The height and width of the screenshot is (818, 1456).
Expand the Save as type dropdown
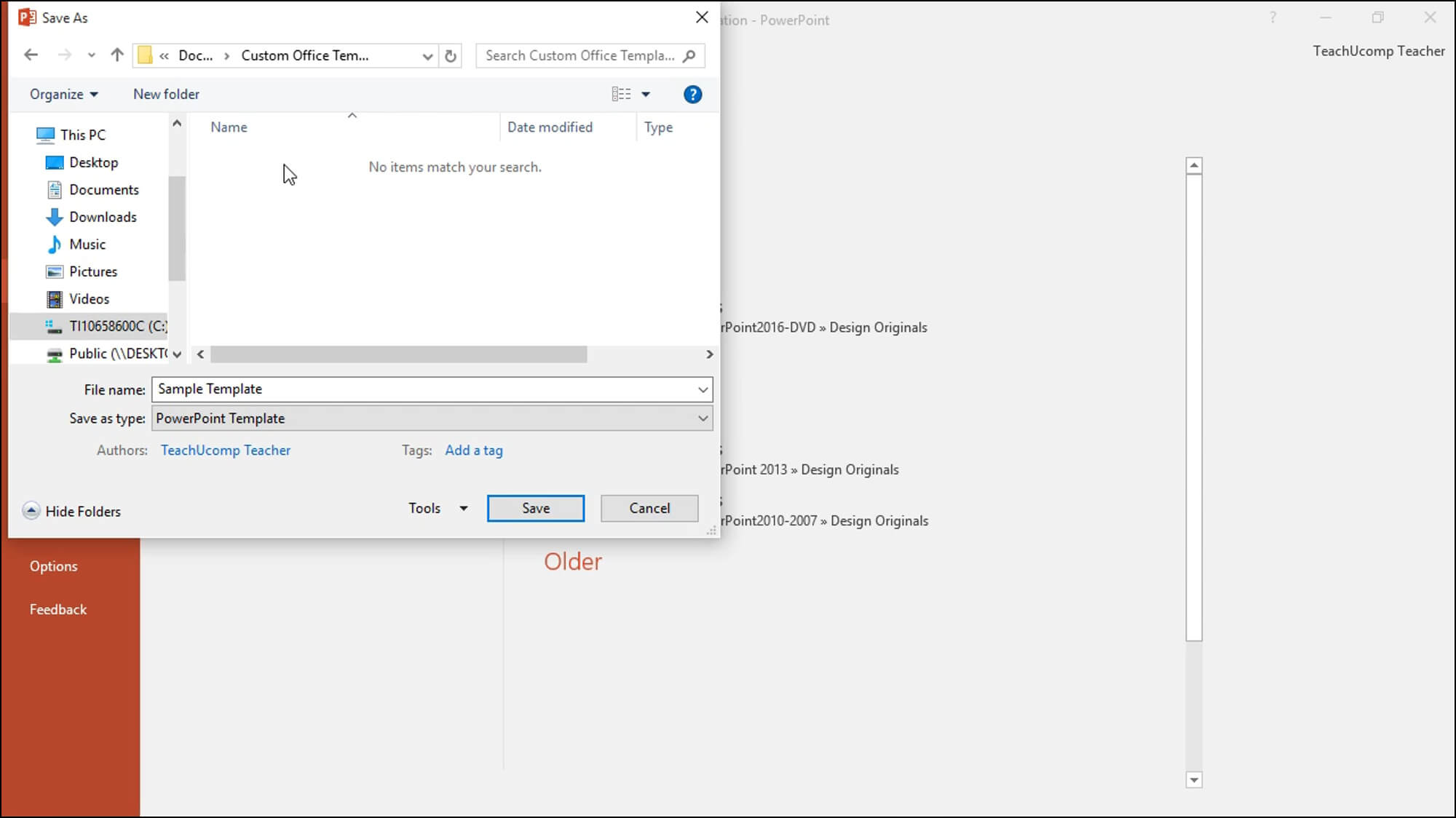[702, 418]
